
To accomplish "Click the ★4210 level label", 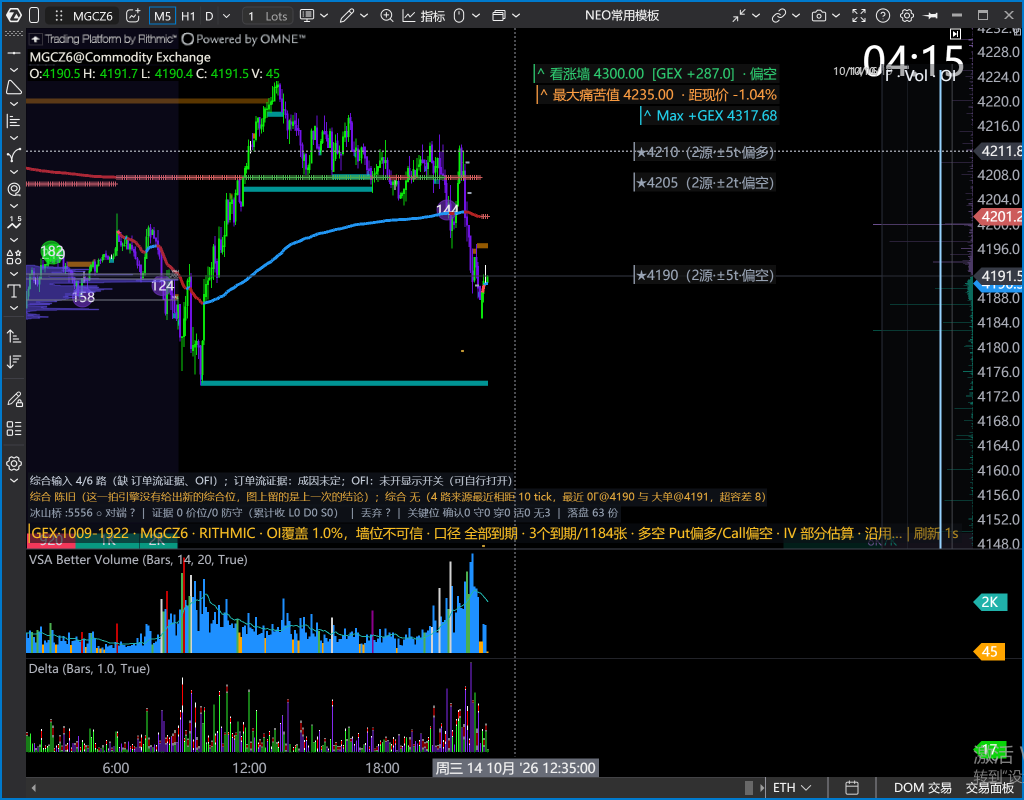I will pyautogui.click(x=705, y=152).
